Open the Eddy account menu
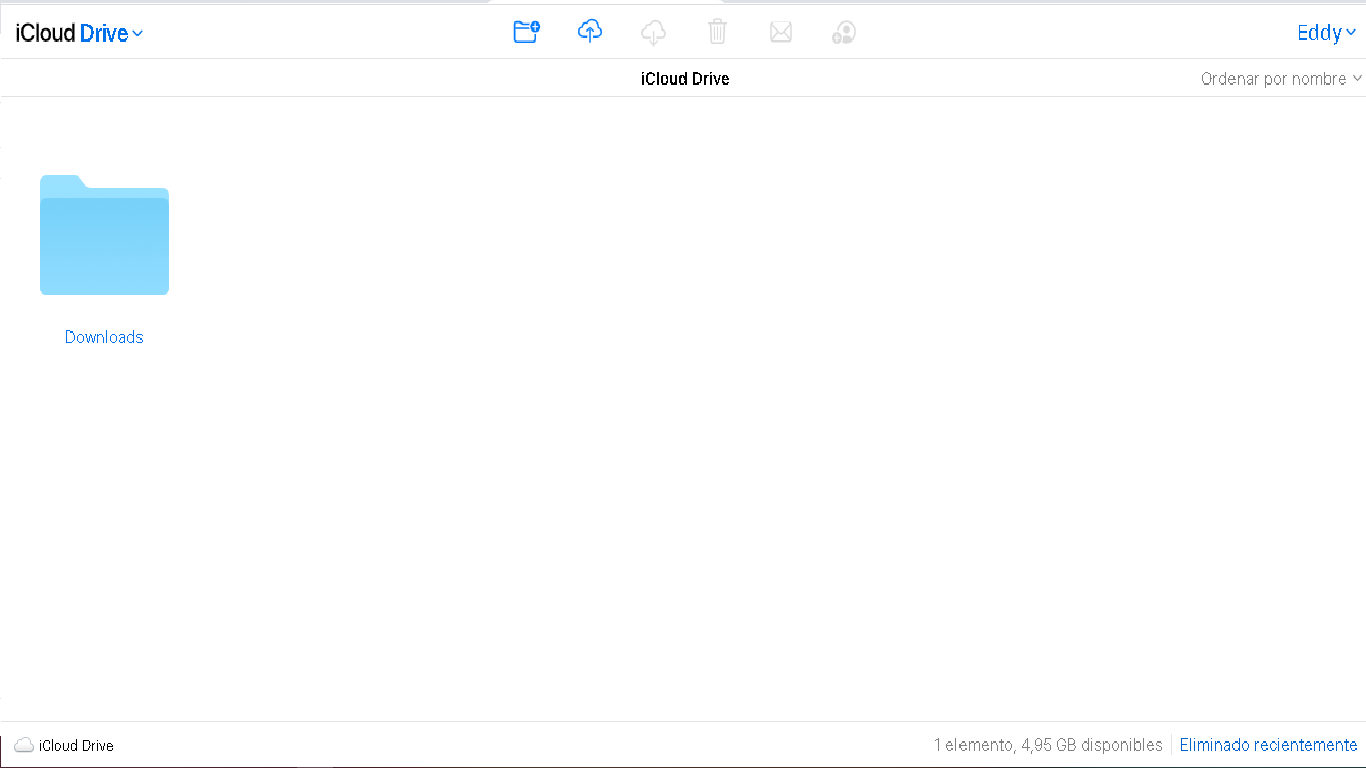 1326,33
